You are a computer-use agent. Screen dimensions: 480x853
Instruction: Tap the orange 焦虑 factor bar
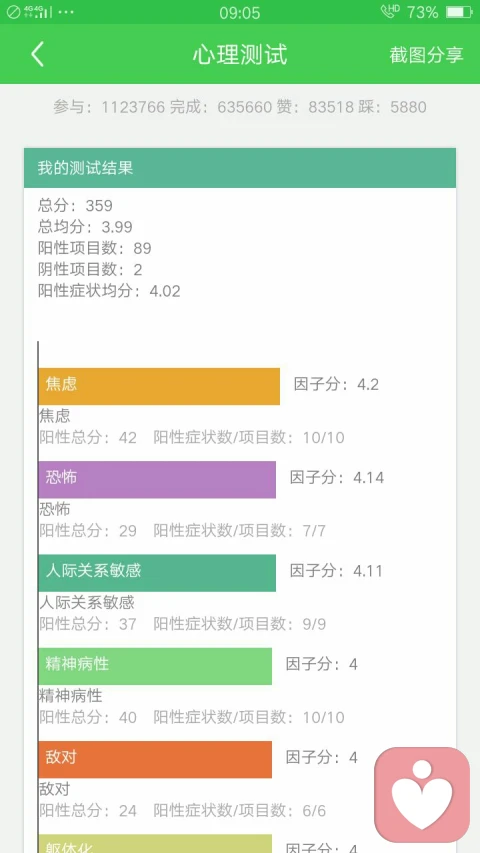click(159, 386)
